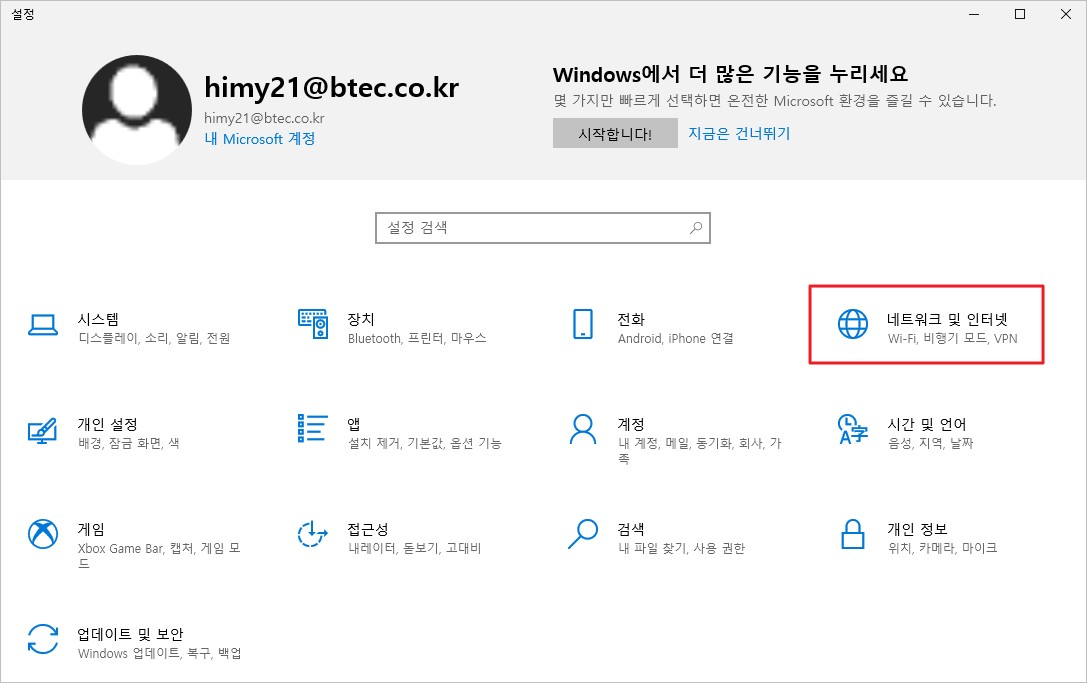This screenshot has height=683, width=1087.
Task: Open the 내 Microsoft 계정 link
Action: tap(260, 139)
